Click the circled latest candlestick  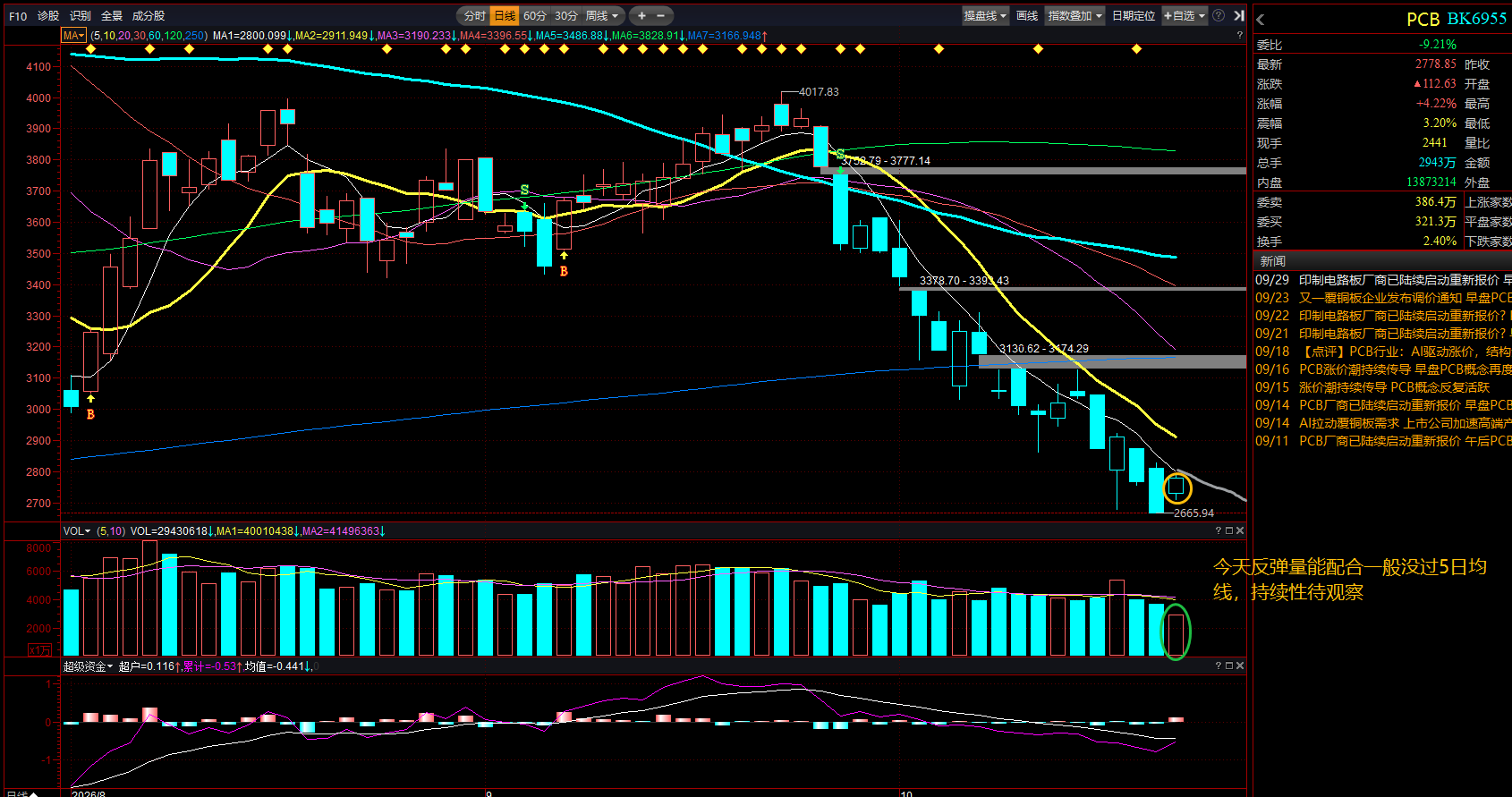(1176, 488)
